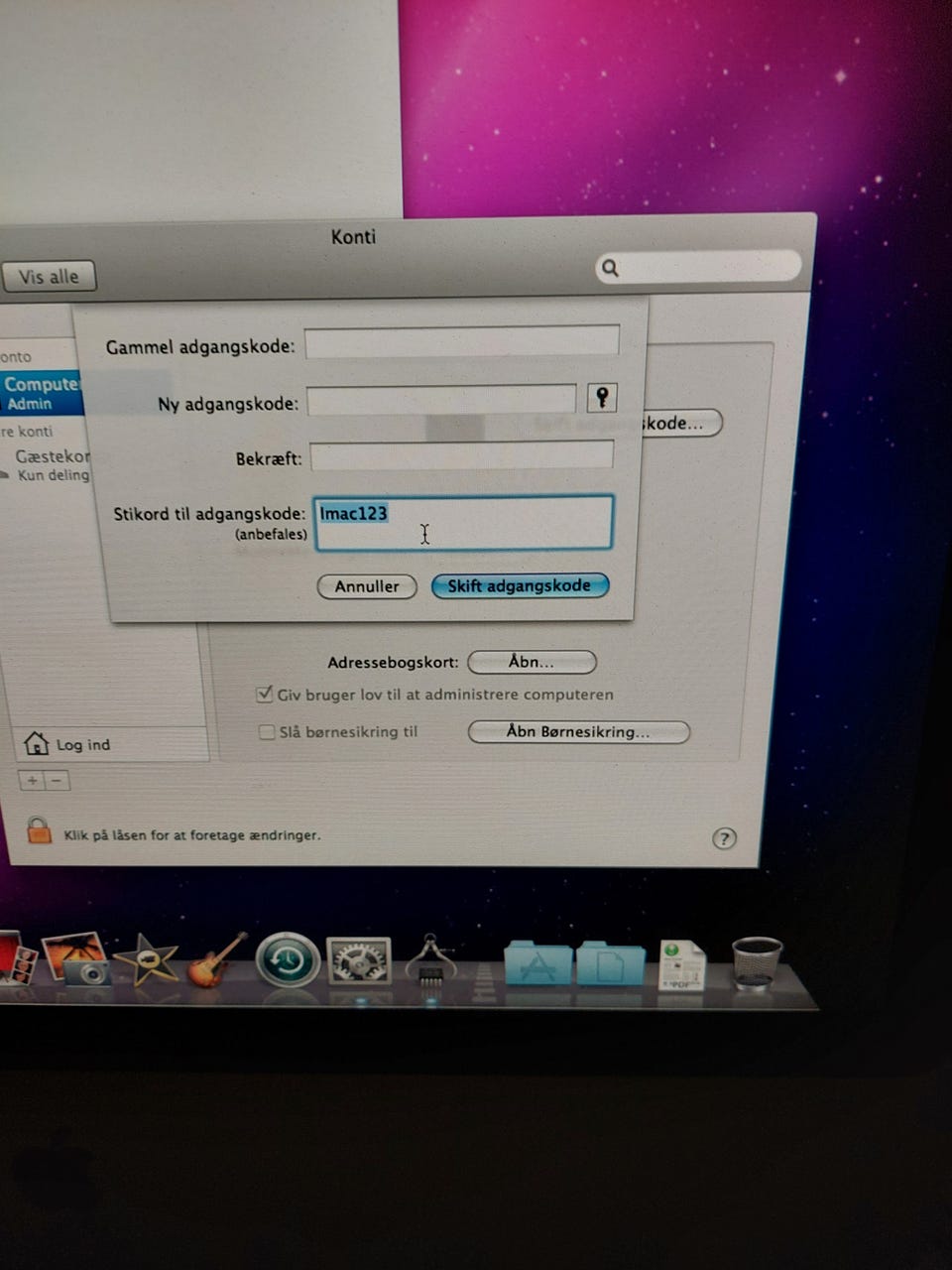Open the password assistant key icon

pos(602,398)
